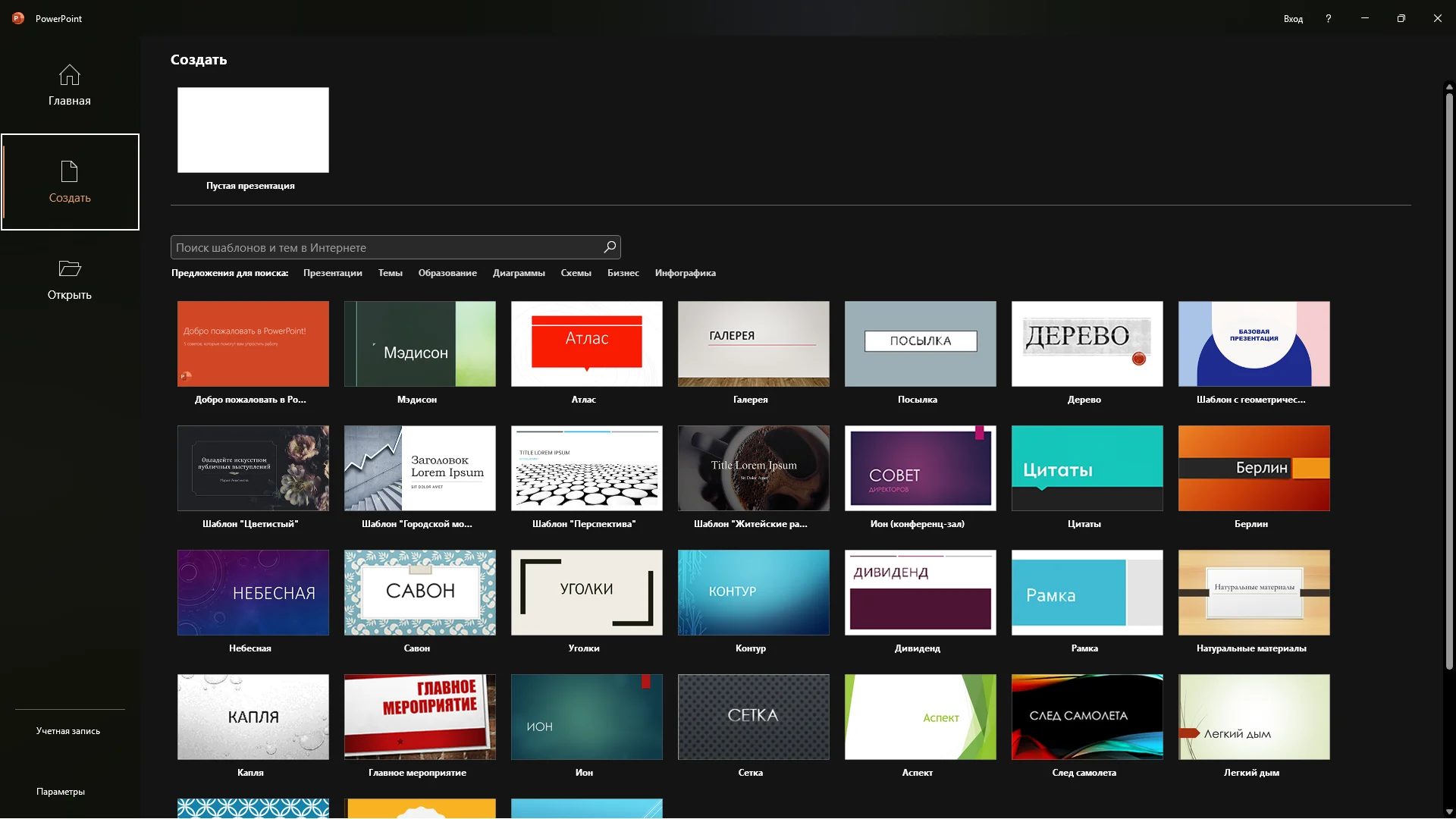Click the Бизнес search suggestion
Viewport: 1456px width, 819px height.
(x=623, y=273)
